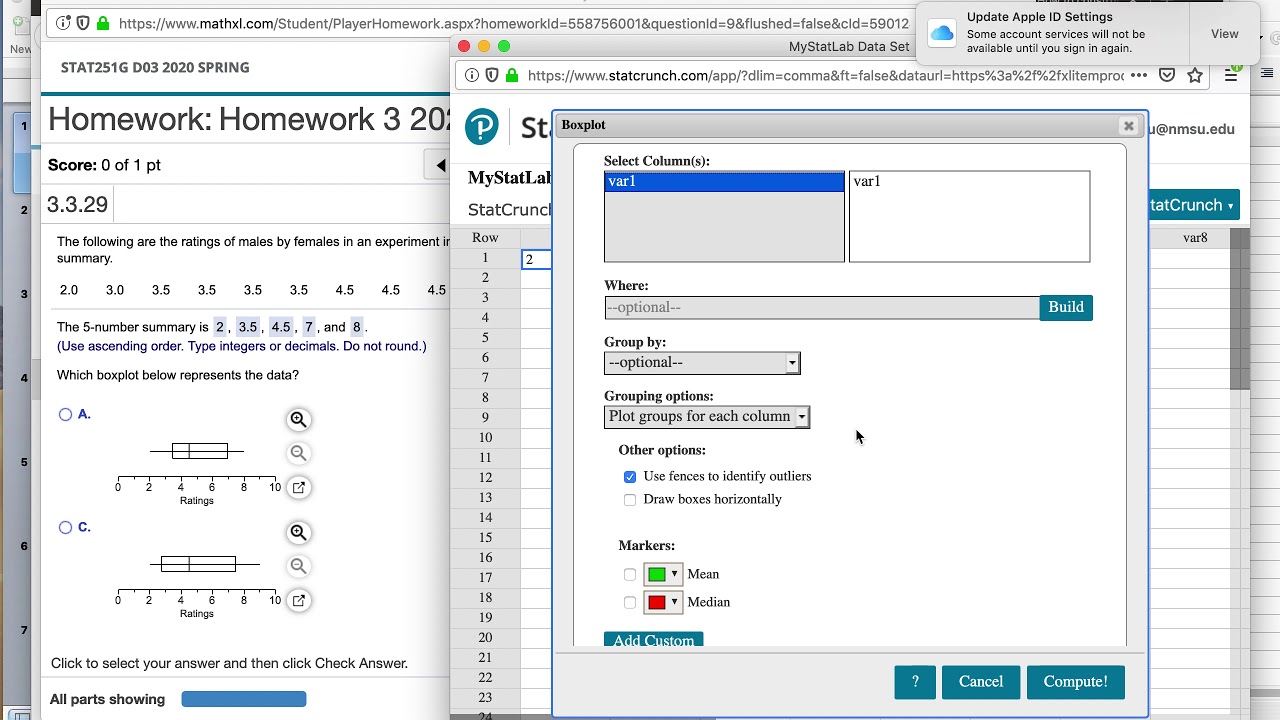
Task: Open boxplot A in a new window
Action: [x=298, y=487]
